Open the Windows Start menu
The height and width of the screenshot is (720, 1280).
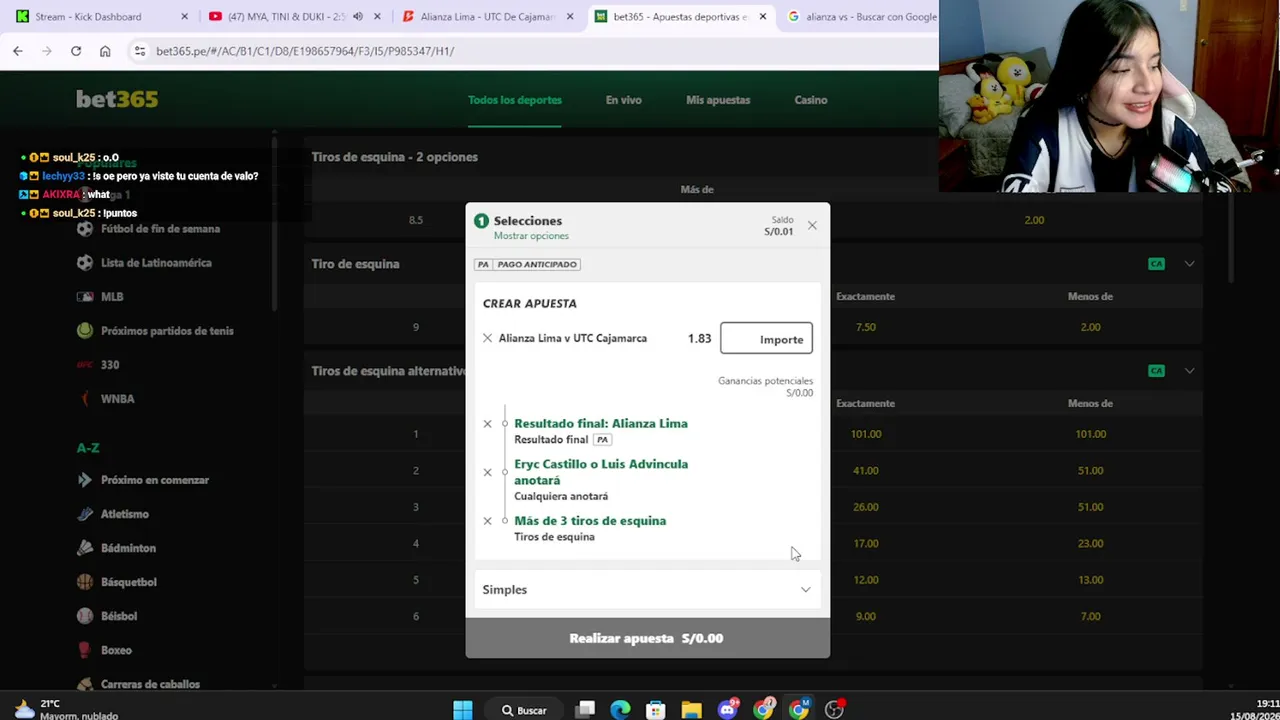[463, 710]
